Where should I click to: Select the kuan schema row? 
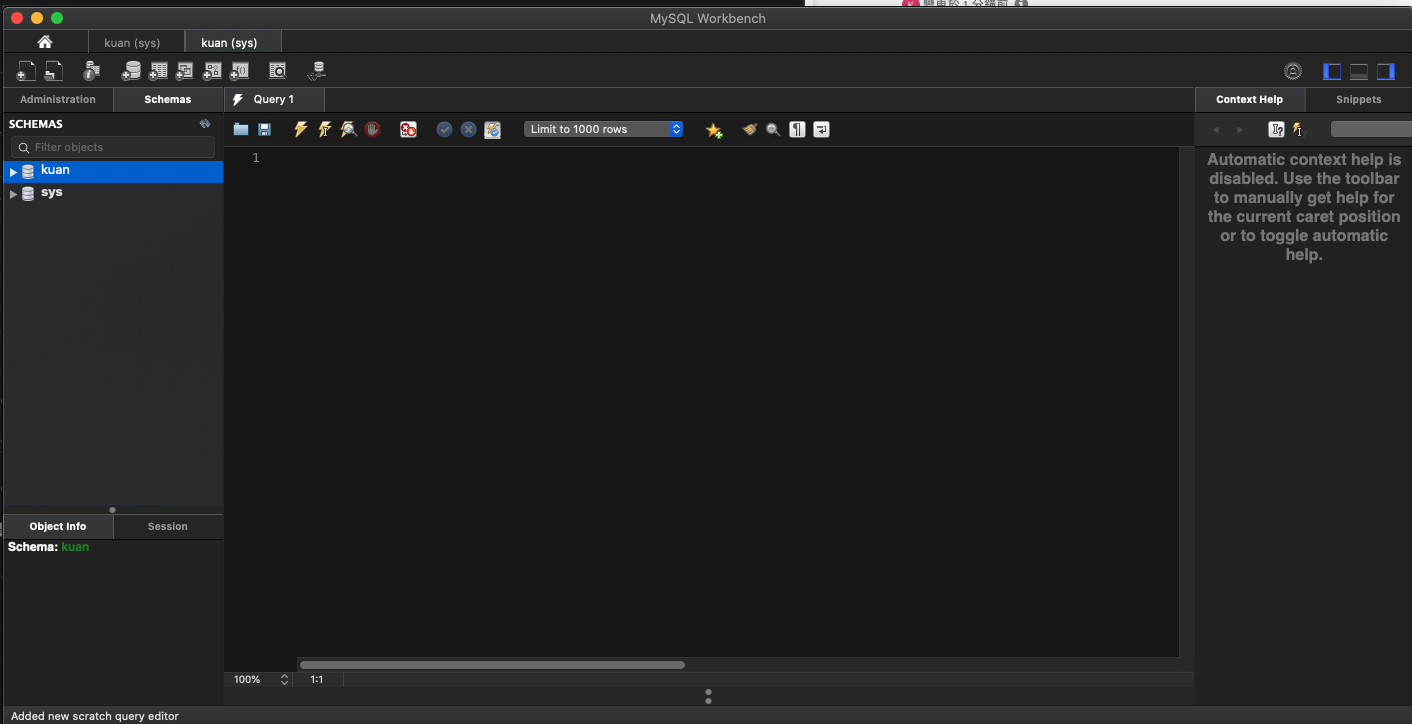coord(113,171)
